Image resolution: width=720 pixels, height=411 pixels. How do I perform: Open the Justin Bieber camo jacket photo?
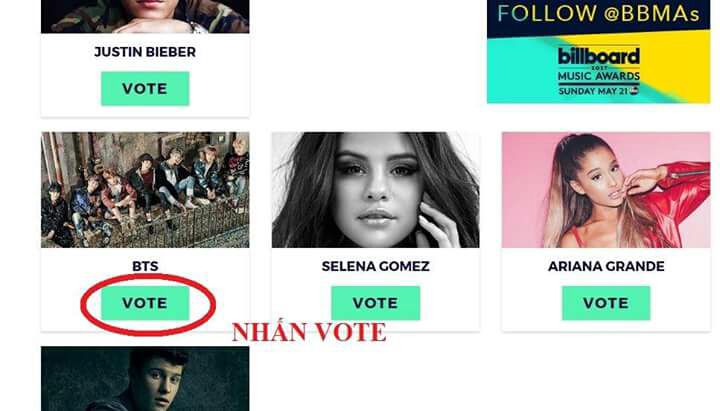(145, 17)
